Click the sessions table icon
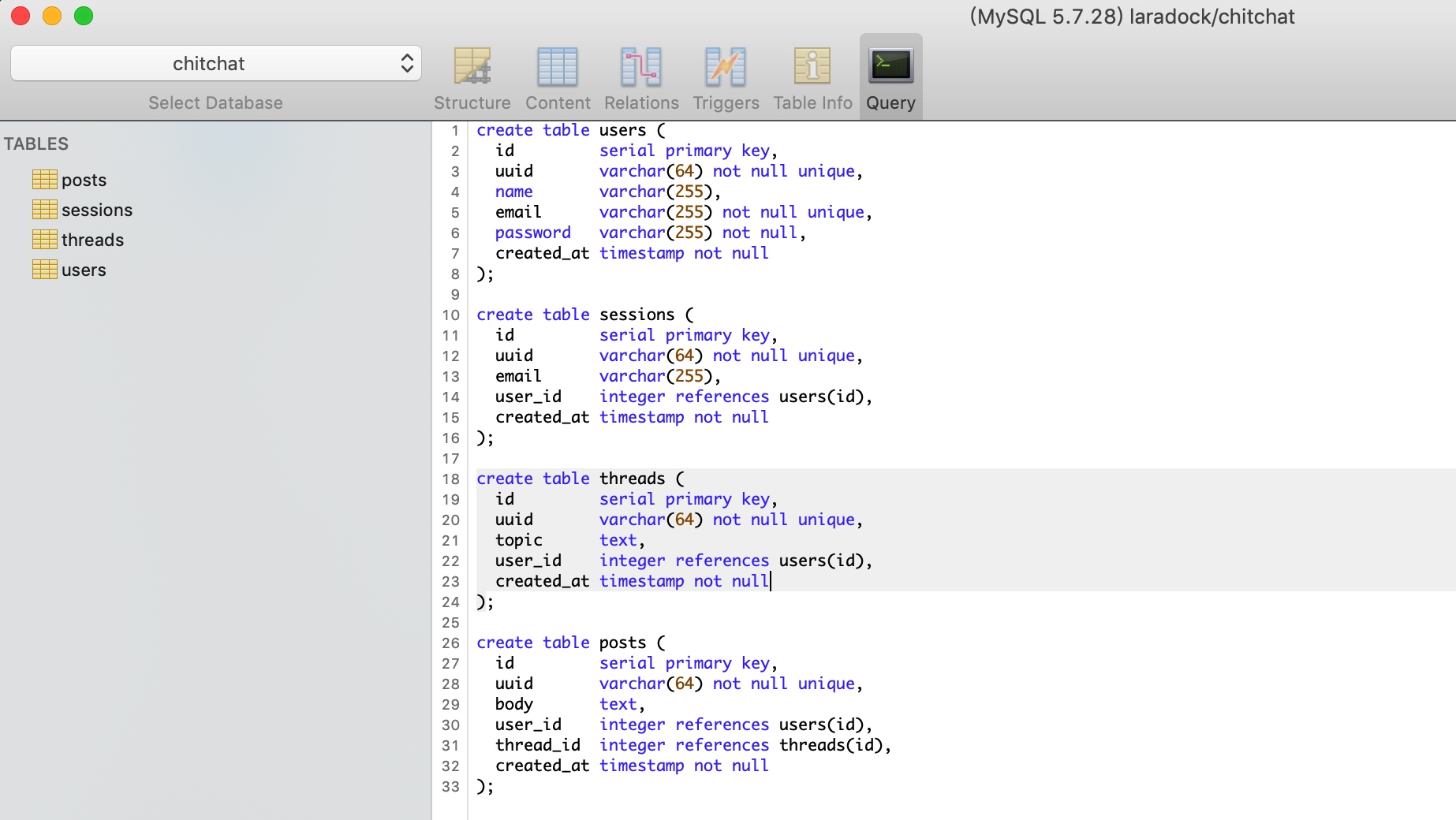 pos(45,210)
